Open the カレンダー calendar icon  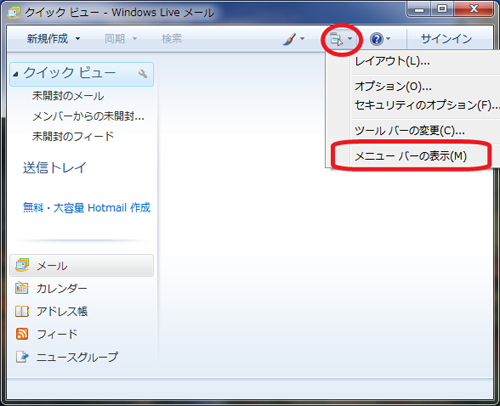[x=22, y=288]
